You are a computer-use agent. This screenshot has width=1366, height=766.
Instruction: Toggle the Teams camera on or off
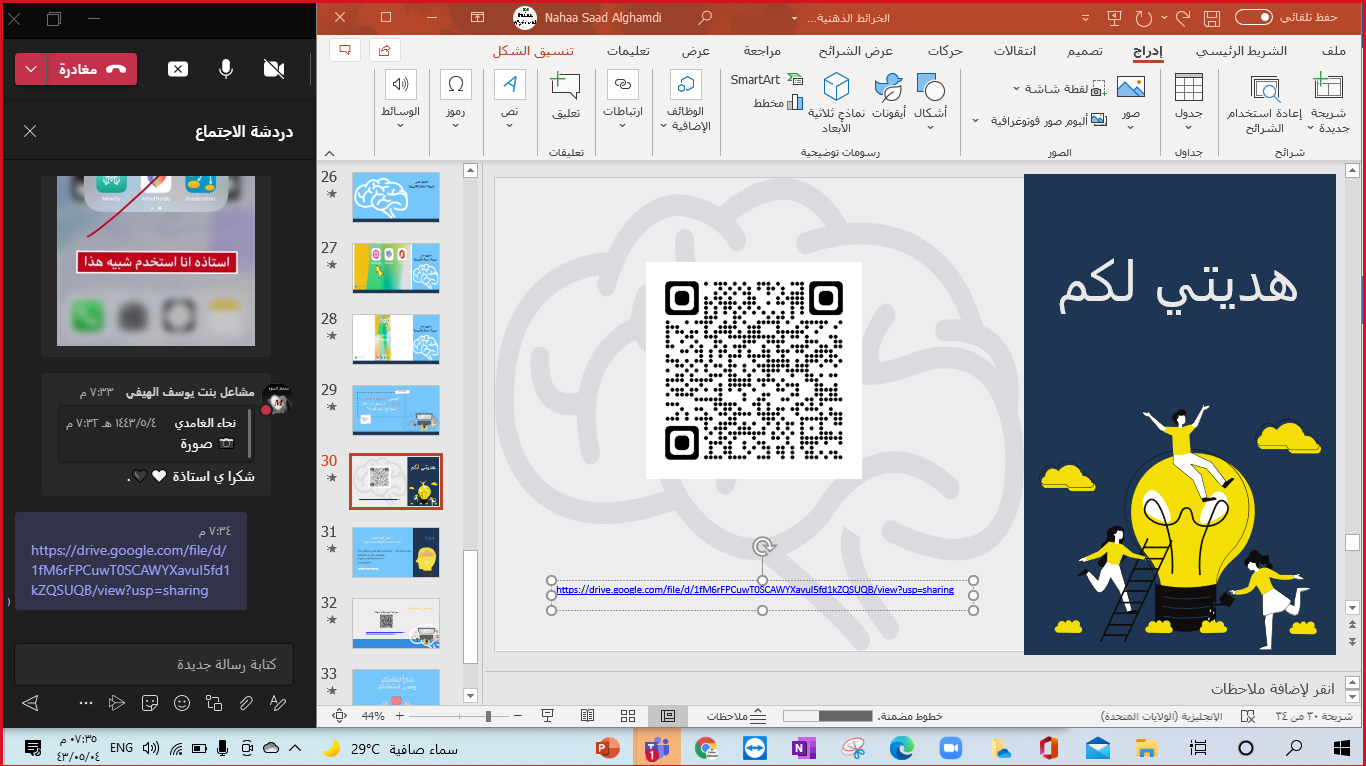(x=273, y=68)
